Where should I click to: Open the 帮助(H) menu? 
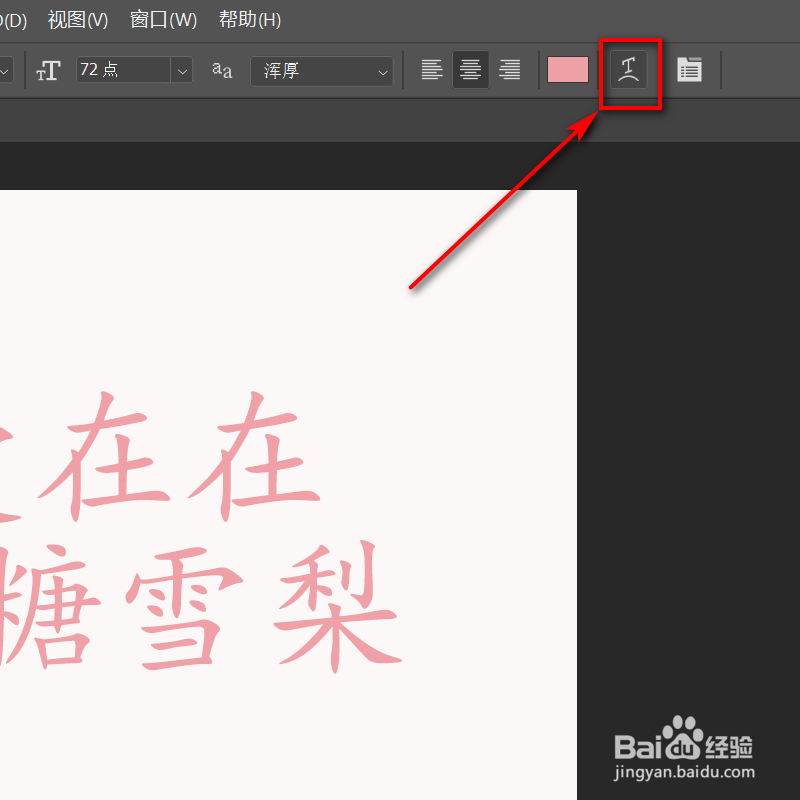tap(250, 20)
